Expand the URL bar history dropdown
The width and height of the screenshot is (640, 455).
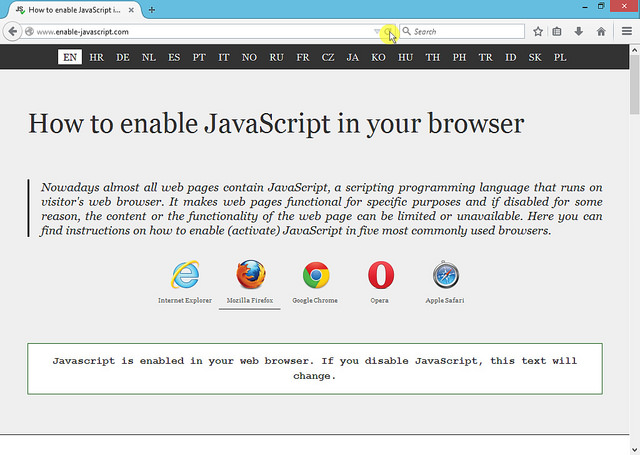[378, 32]
